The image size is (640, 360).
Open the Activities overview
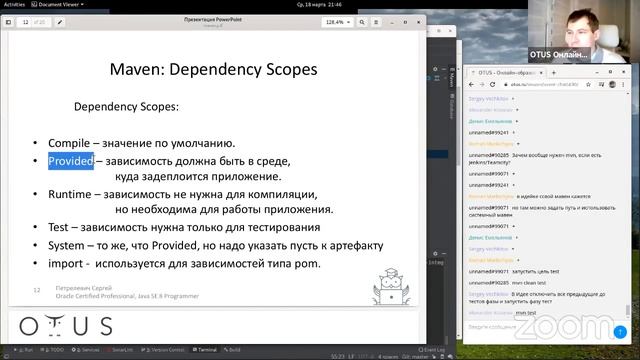[14, 4]
